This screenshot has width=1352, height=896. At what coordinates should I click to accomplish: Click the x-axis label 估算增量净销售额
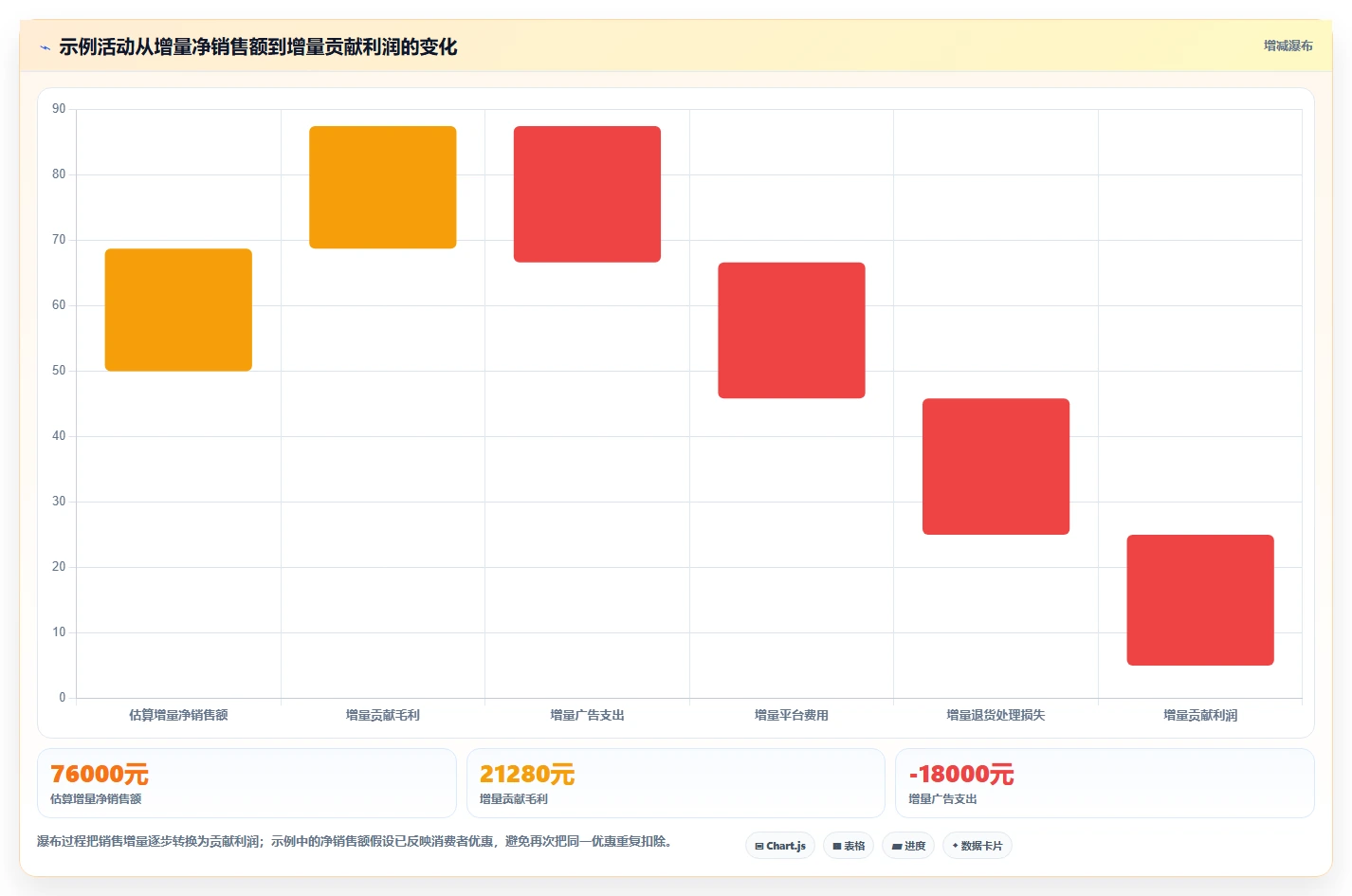178,715
